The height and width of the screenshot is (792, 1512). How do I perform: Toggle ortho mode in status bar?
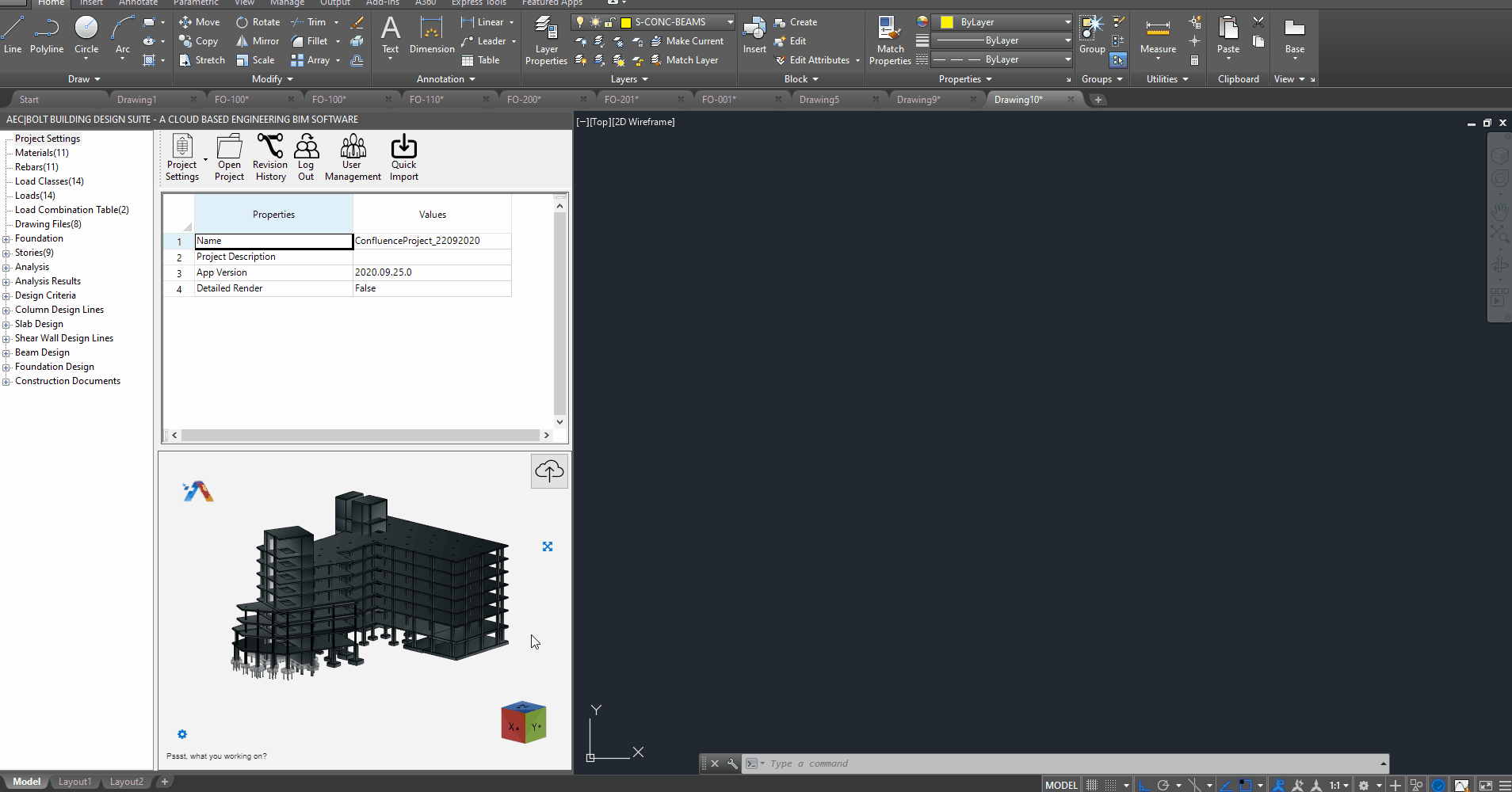(x=1144, y=785)
